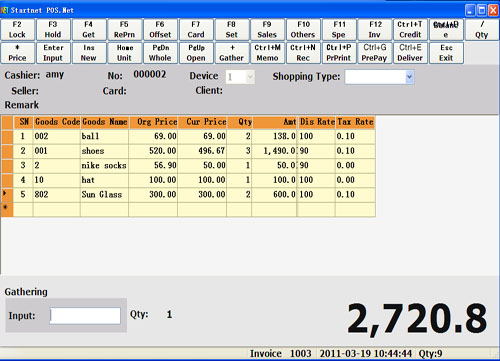This screenshot has width=500, height=361.
Task: Open the Ctrl+M Memo button
Action: (x=267, y=53)
